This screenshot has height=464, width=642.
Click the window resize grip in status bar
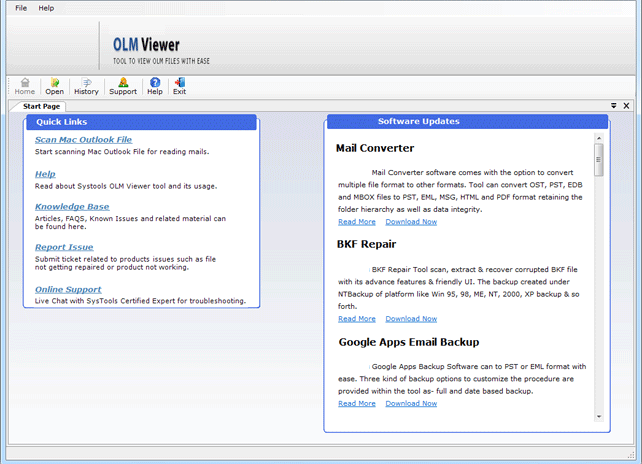631,454
